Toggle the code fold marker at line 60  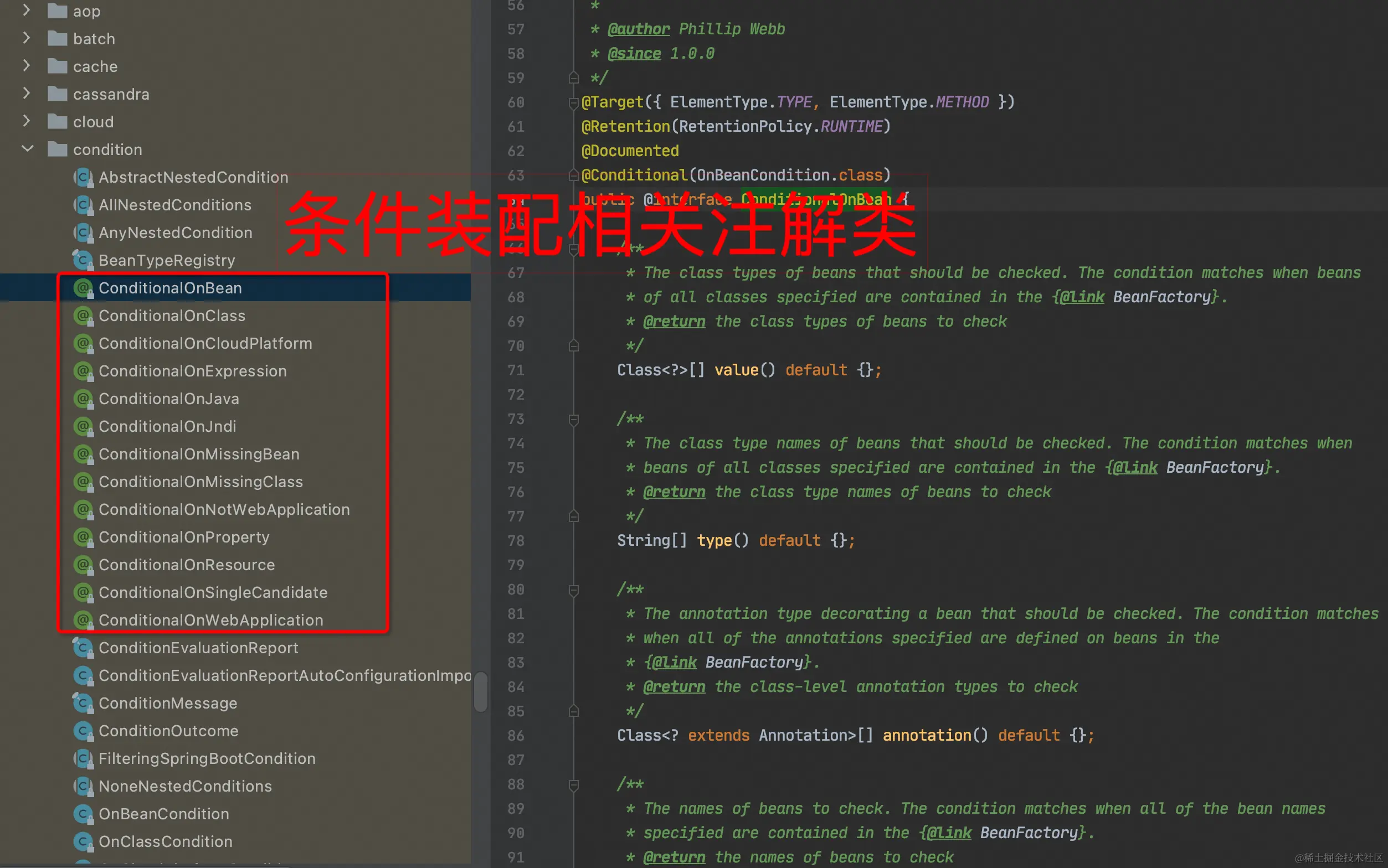(x=573, y=103)
